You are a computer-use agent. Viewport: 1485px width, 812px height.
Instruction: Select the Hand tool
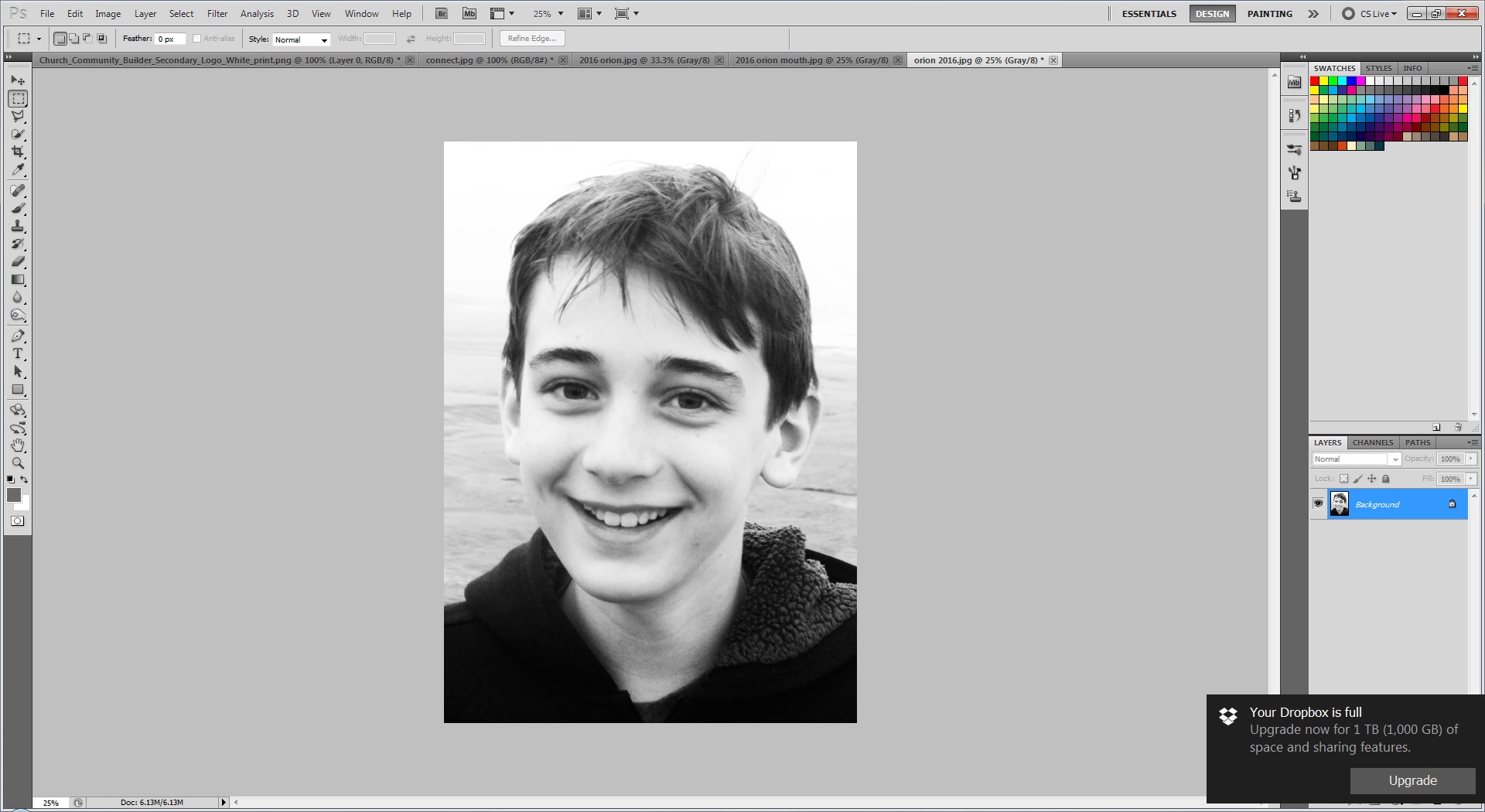point(18,445)
